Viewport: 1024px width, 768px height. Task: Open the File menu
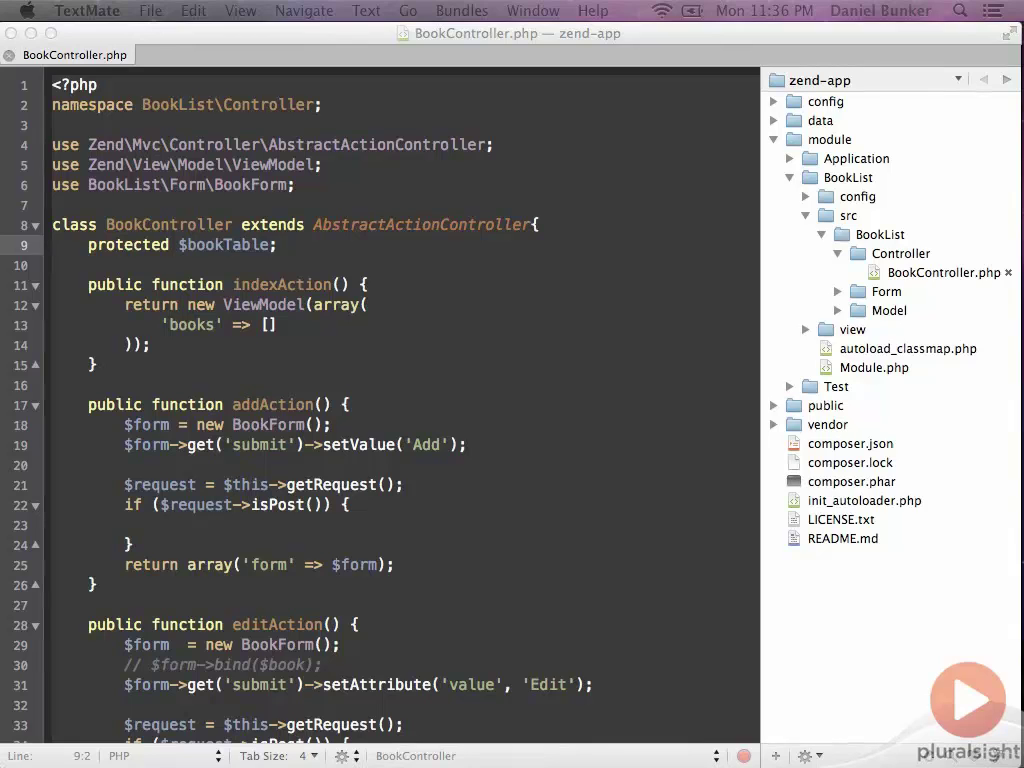click(x=150, y=10)
